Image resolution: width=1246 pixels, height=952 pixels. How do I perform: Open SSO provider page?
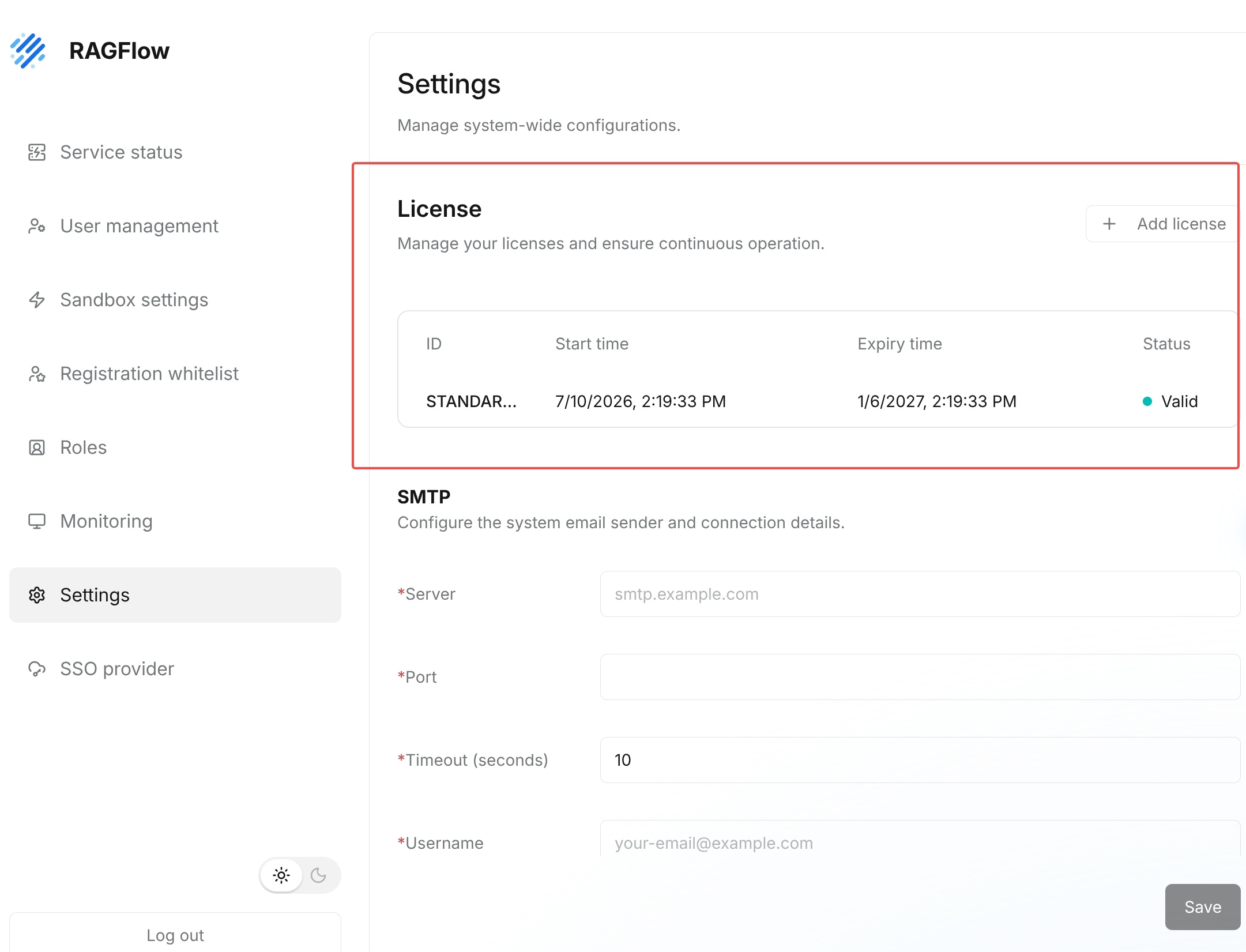[x=175, y=669]
